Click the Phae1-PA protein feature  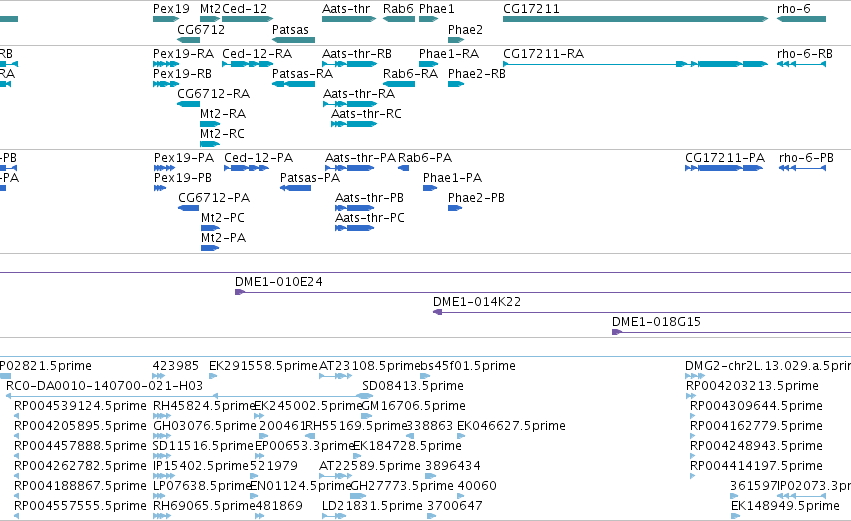point(430,188)
